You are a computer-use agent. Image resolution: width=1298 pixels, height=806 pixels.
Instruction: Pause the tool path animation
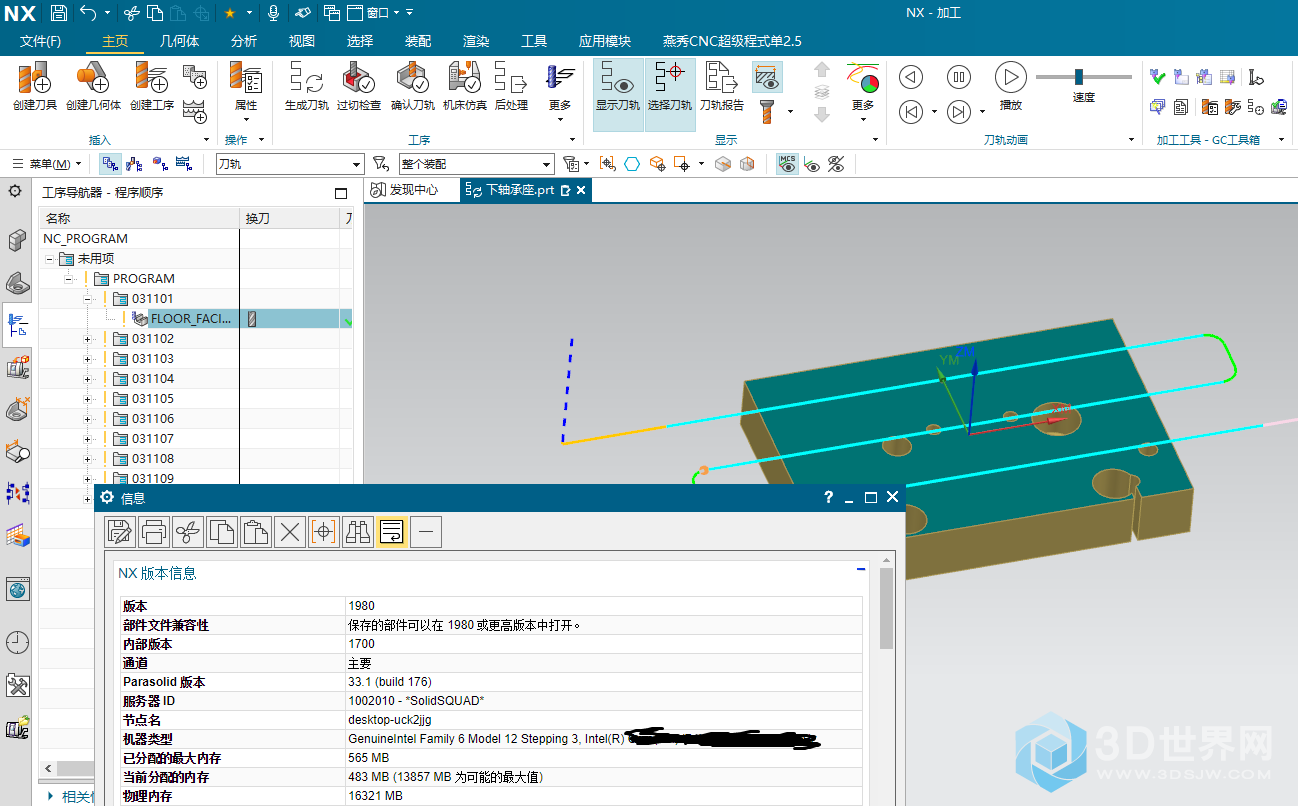[959, 77]
